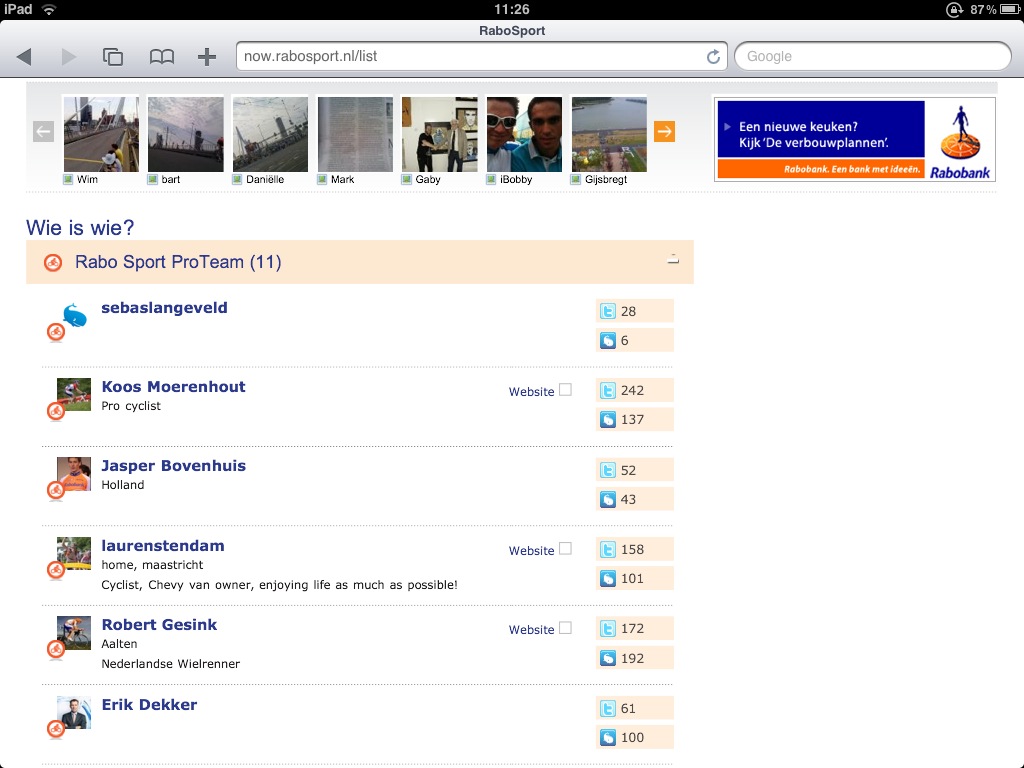Reload page with the refresh icon
Viewport: 1024px width, 768px height.
click(x=713, y=57)
